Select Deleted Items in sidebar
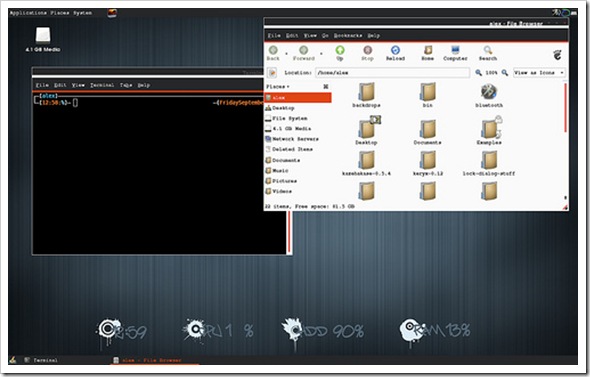The image size is (590, 377). pos(298,149)
